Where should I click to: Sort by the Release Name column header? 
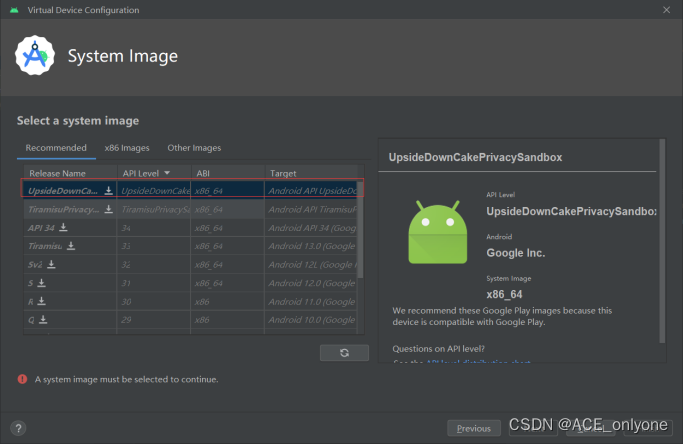70,173
